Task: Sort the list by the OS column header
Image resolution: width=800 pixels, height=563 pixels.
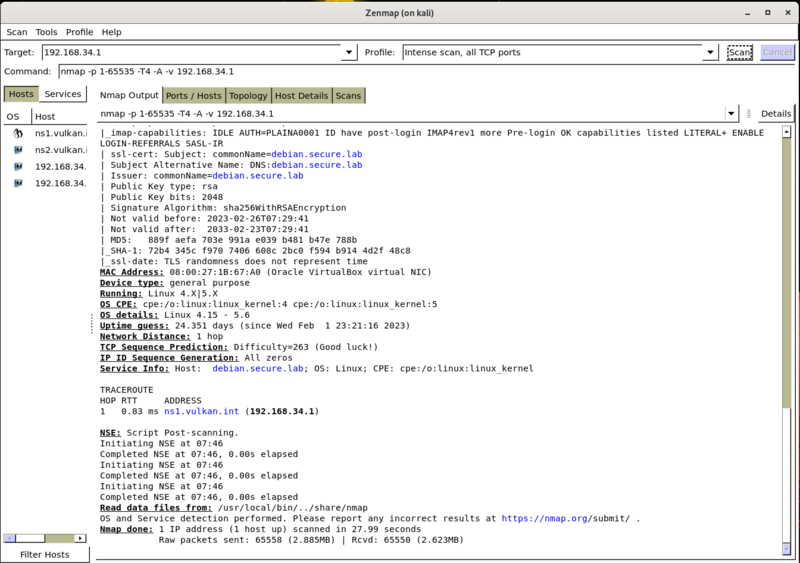Action: point(13,116)
